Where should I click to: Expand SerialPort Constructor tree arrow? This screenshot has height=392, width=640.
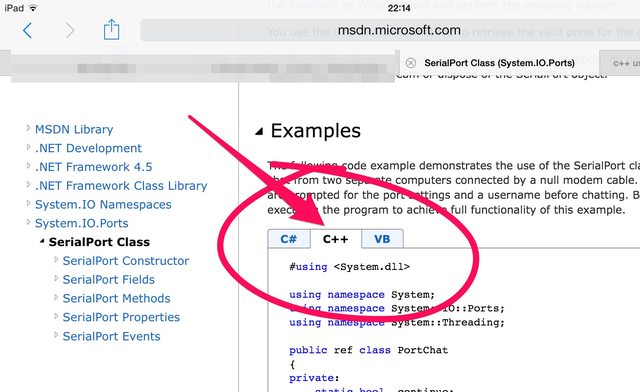[x=56, y=260]
